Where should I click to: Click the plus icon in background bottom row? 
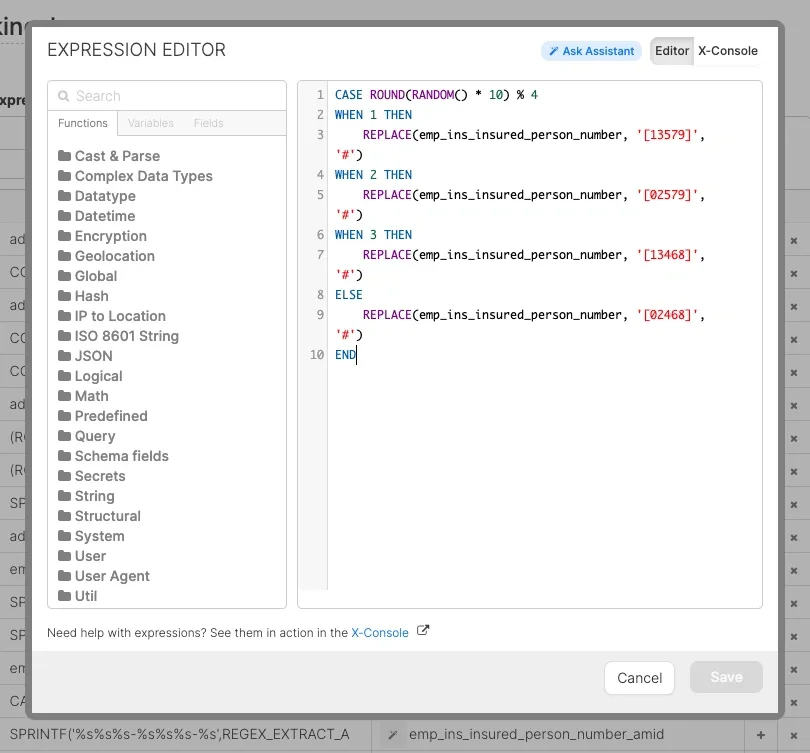coord(760,735)
